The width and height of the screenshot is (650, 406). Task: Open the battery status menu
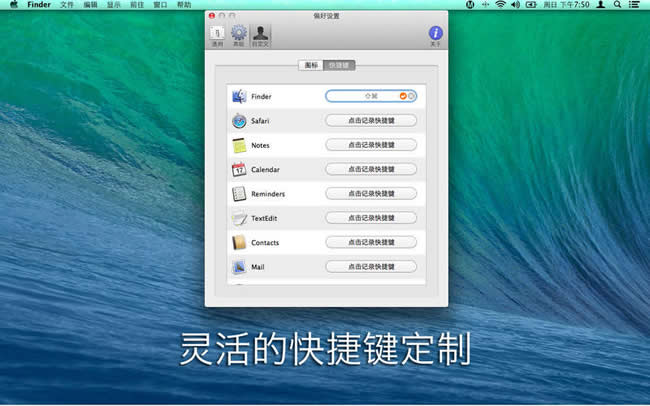[531, 5]
